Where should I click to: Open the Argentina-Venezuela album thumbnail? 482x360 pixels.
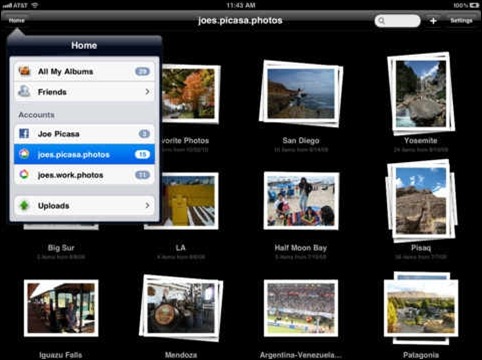pyautogui.click(x=301, y=308)
